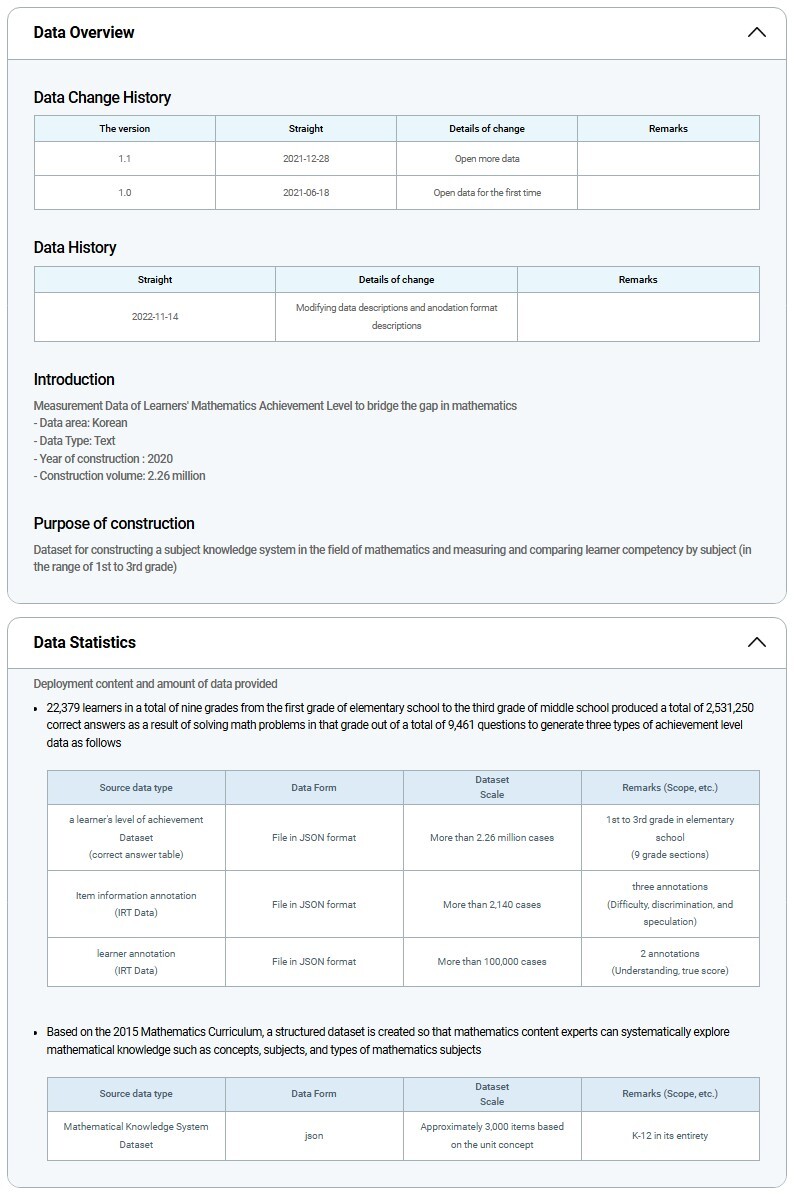This screenshot has width=794, height=1194.
Task: Click the 2021-12-28 date cell
Action: tap(306, 158)
